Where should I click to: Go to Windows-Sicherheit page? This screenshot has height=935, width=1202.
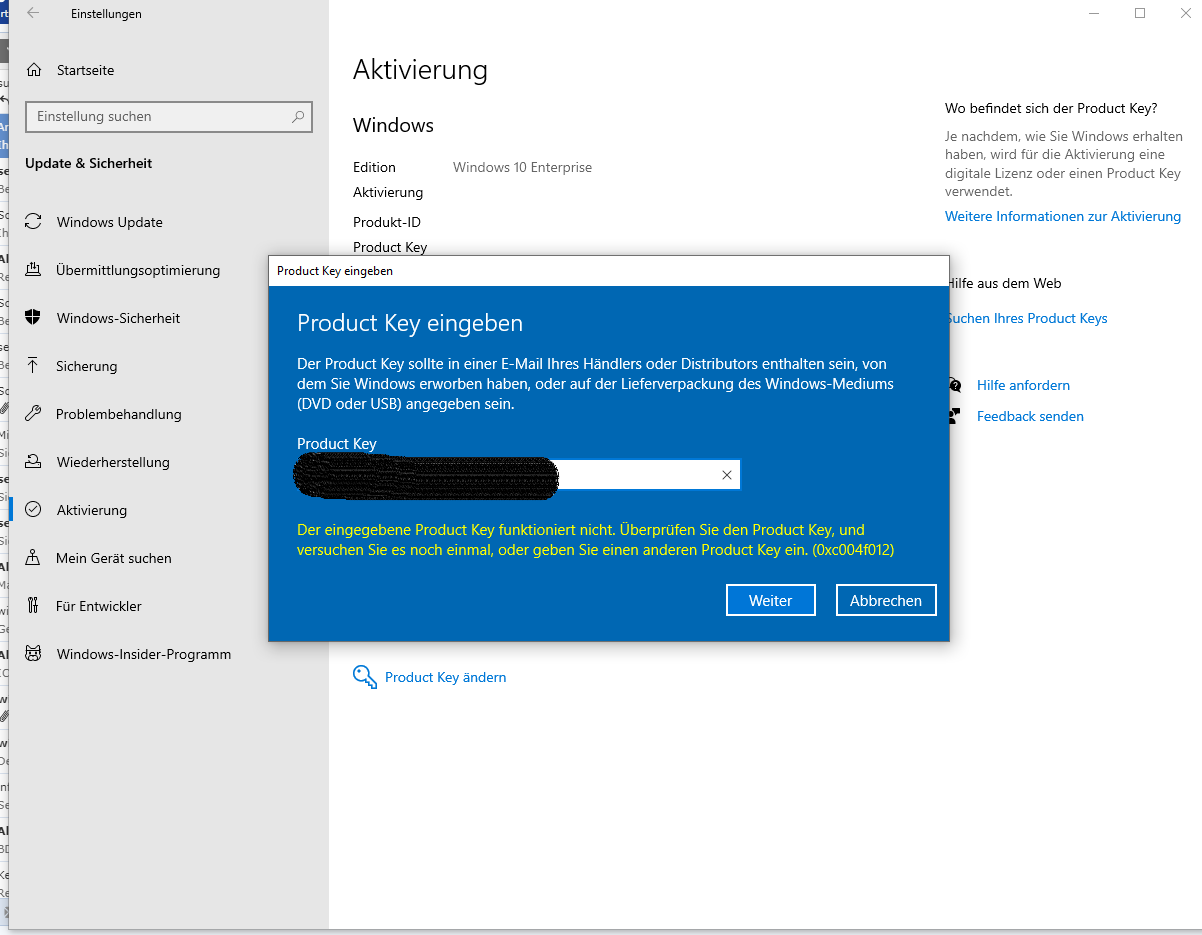pyautogui.click(x=119, y=318)
